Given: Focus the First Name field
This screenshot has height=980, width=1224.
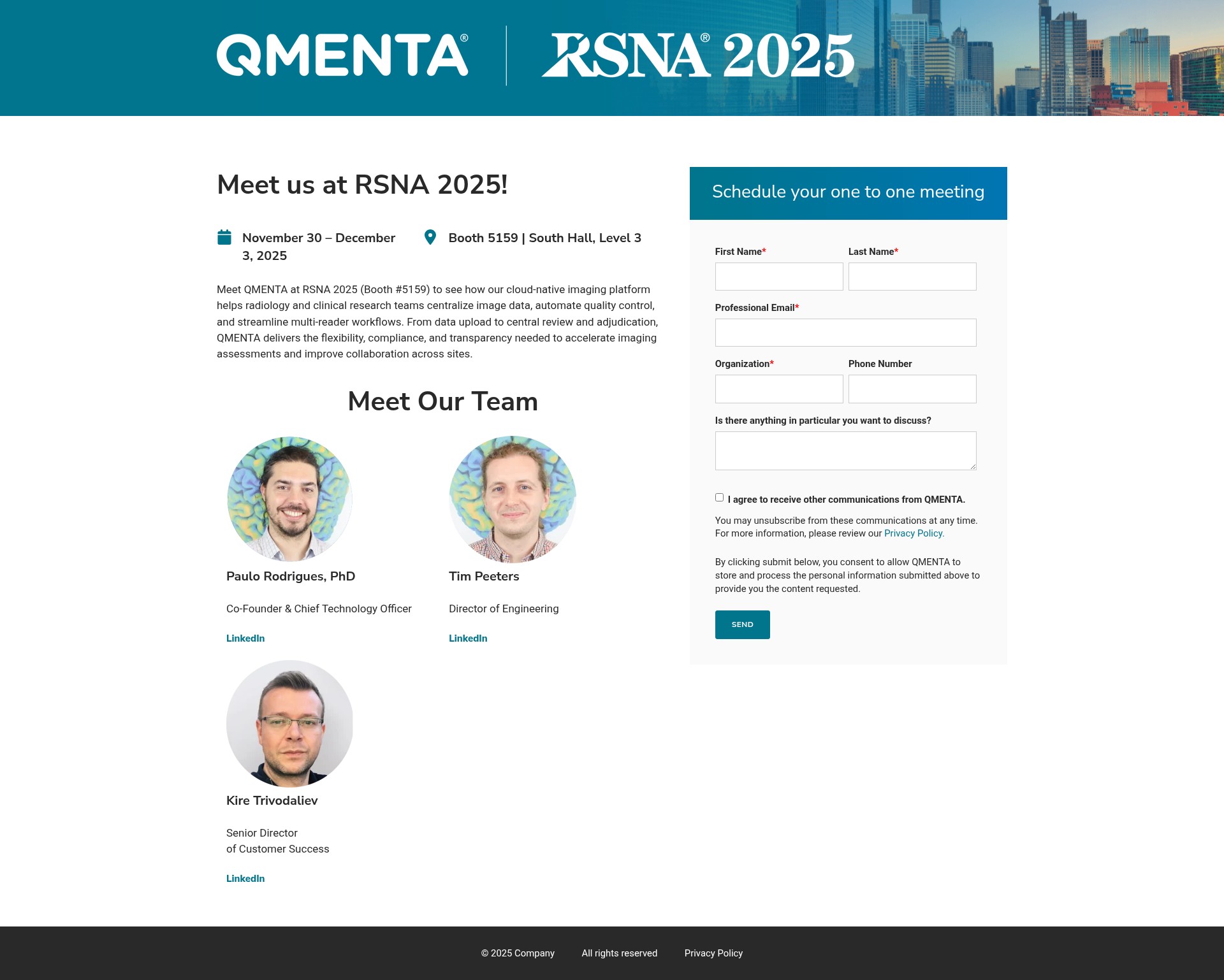Looking at the screenshot, I should (x=779, y=277).
